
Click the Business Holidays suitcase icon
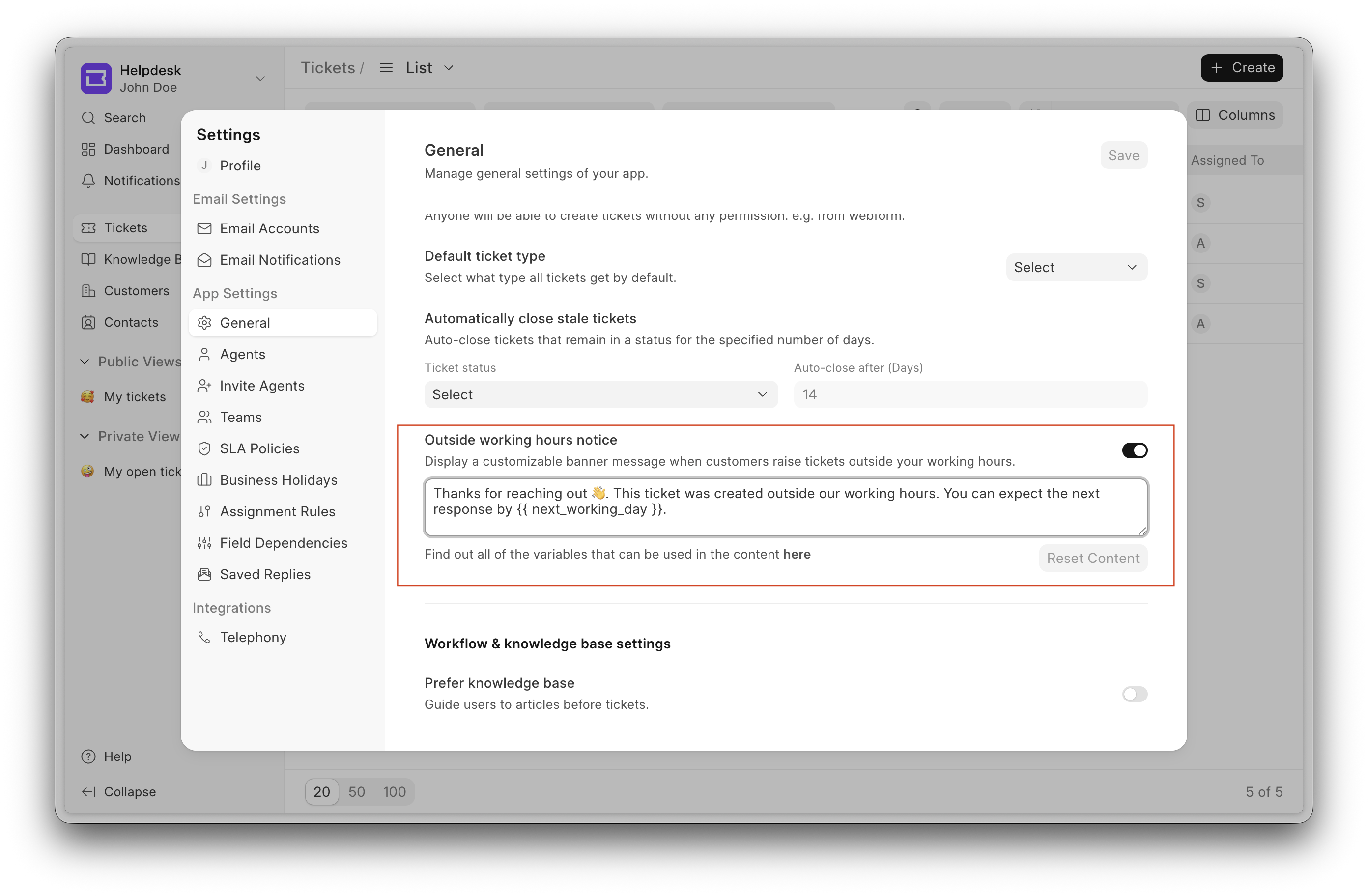204,480
